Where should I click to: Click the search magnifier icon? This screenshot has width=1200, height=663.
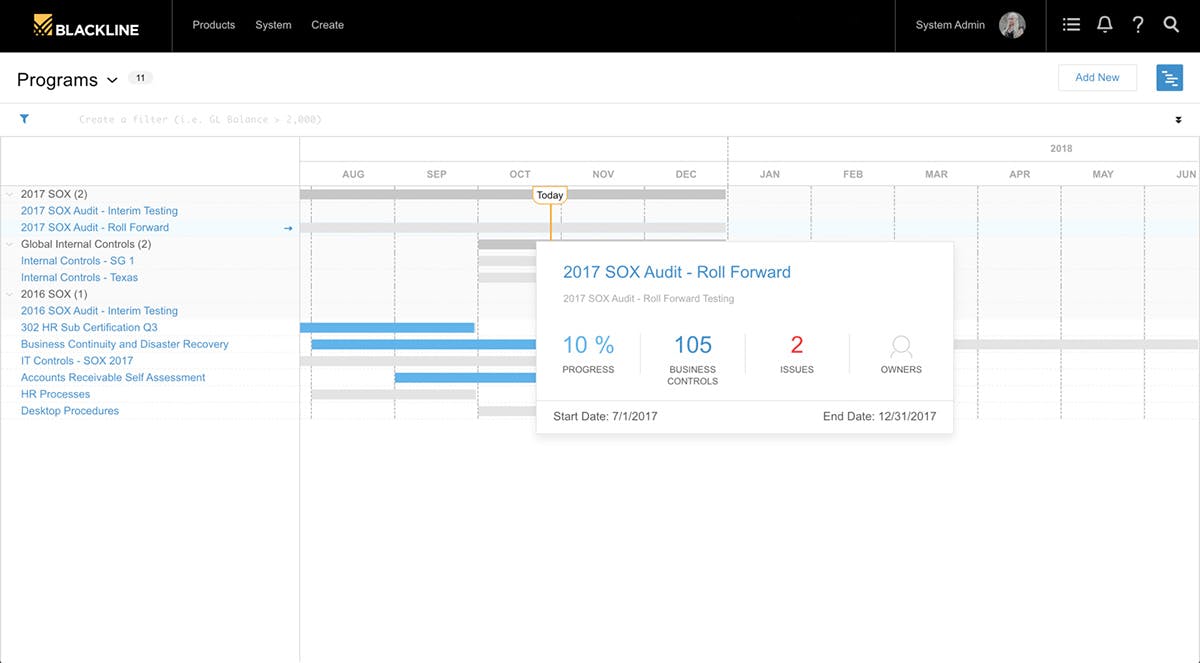pyautogui.click(x=1171, y=25)
